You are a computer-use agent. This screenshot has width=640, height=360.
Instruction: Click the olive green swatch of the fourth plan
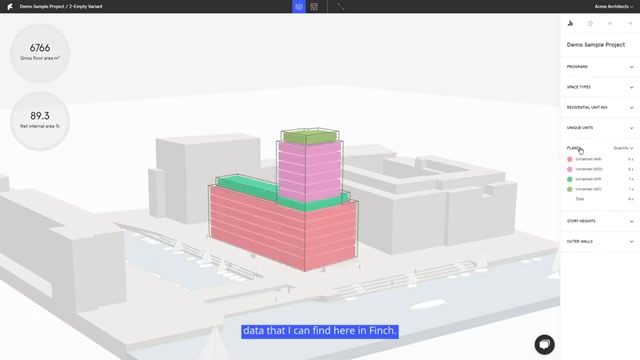(x=570, y=189)
